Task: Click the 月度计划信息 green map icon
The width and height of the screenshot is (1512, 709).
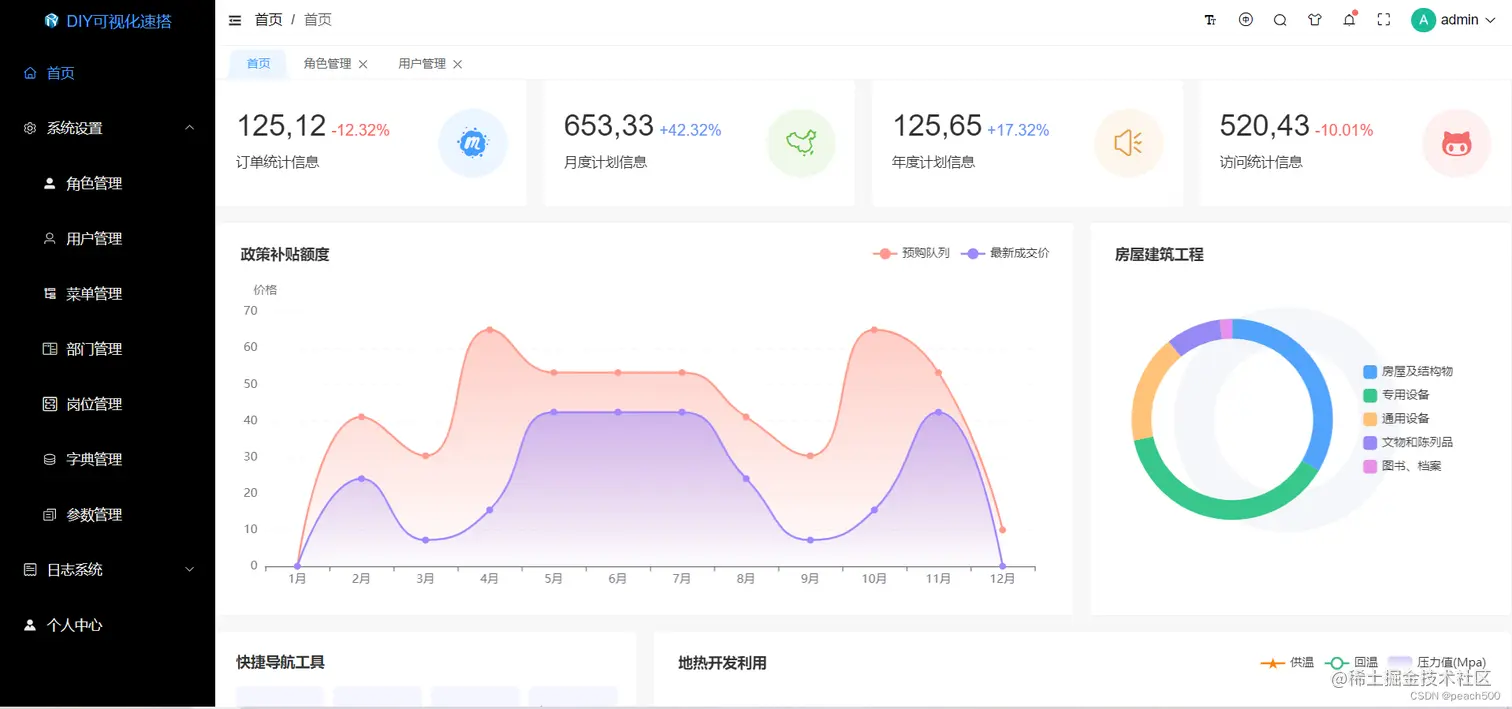Action: tap(801, 143)
